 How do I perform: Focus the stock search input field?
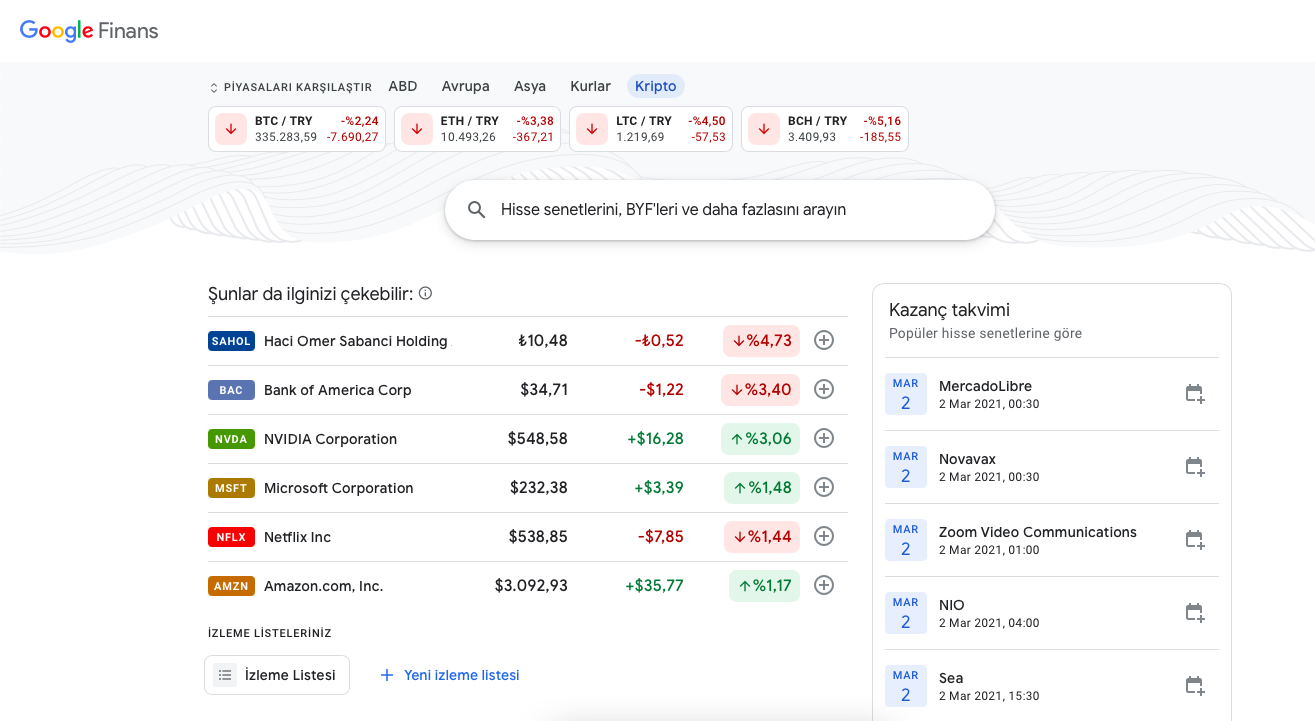720,210
